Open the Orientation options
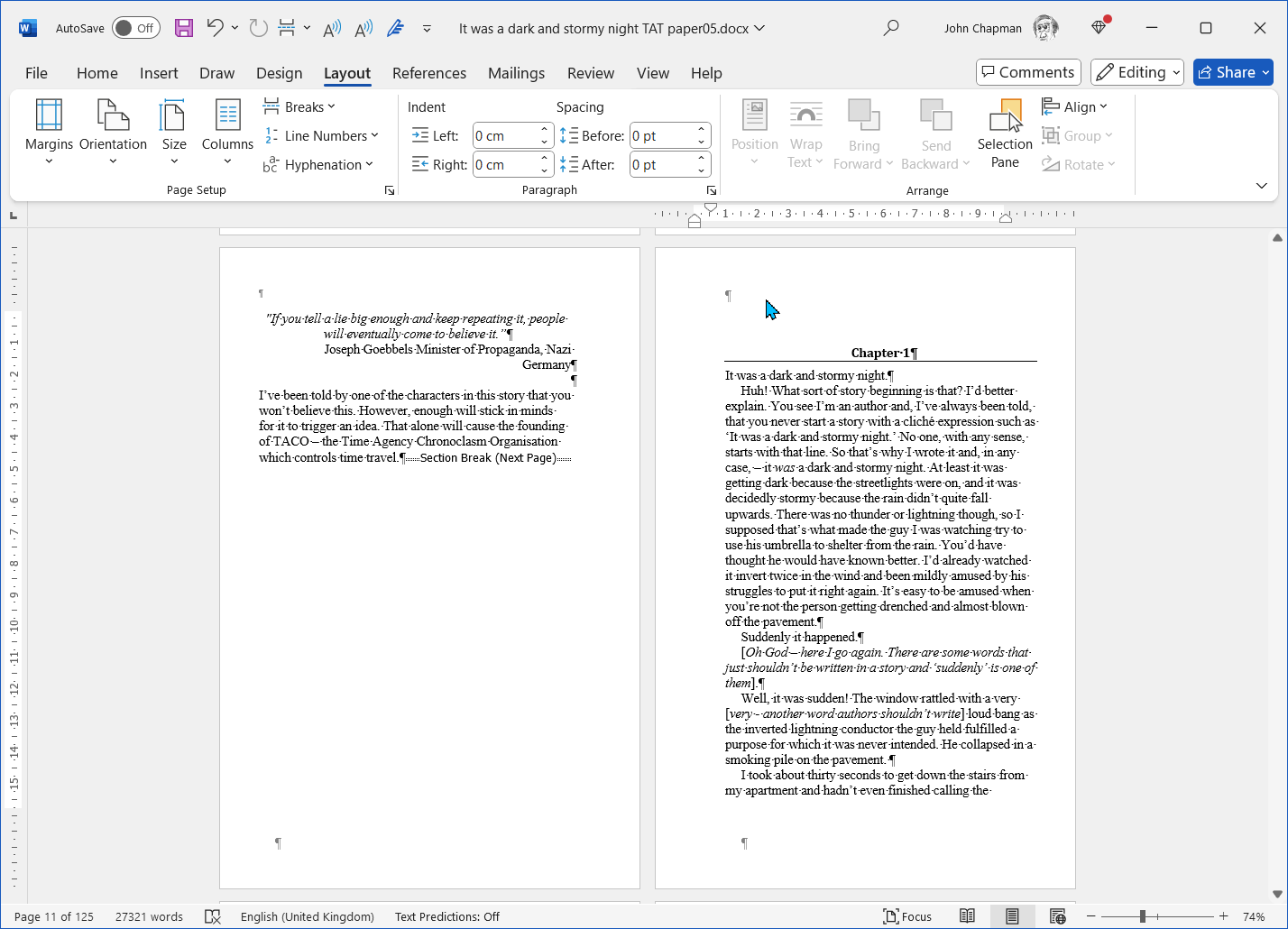The width and height of the screenshot is (1288, 929). point(113,132)
